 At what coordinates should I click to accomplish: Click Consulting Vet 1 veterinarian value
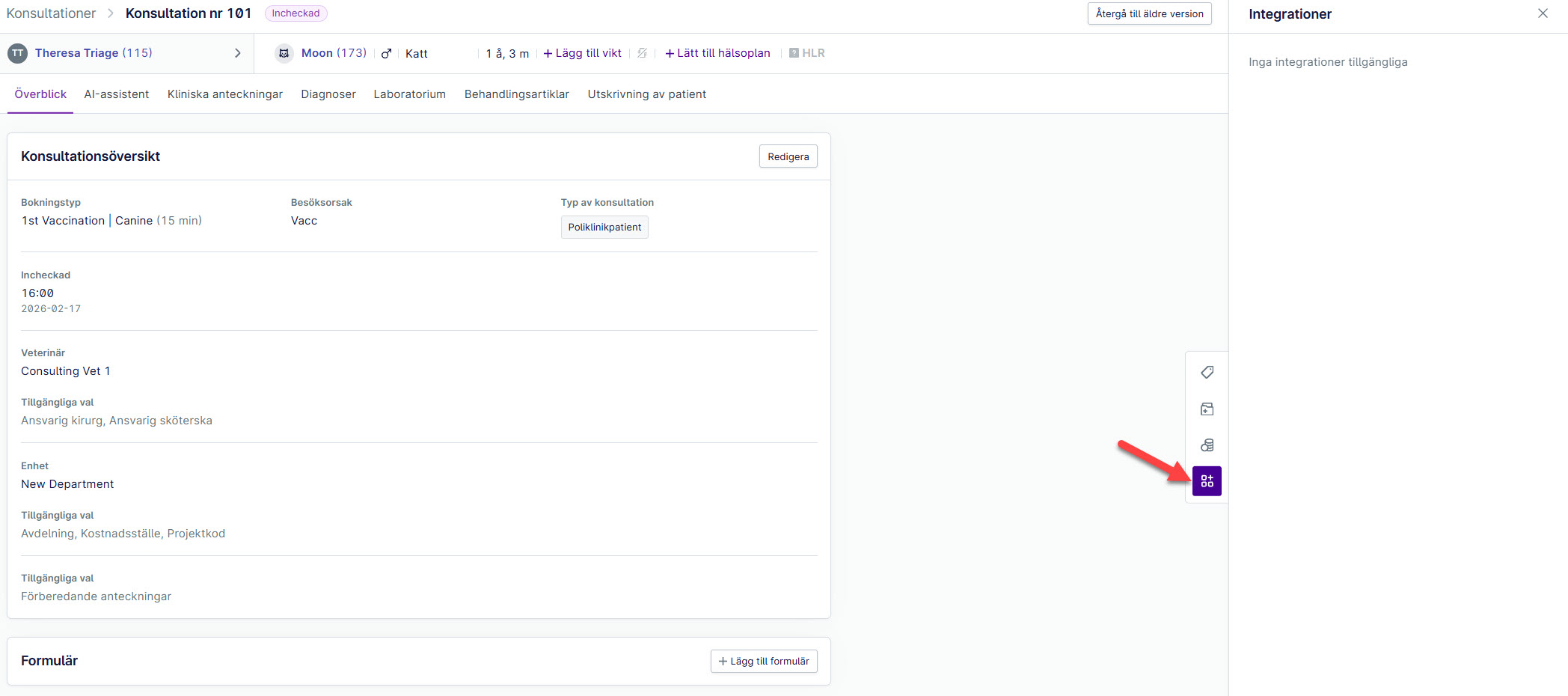pos(66,371)
